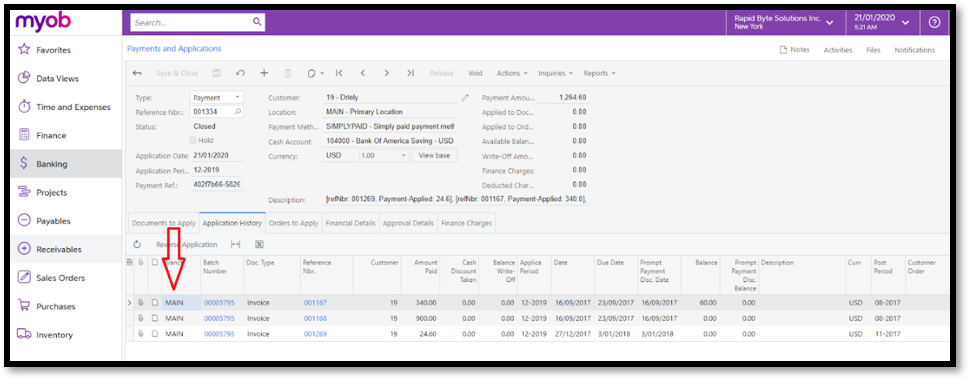Click the export to Excel icon

tap(260, 245)
